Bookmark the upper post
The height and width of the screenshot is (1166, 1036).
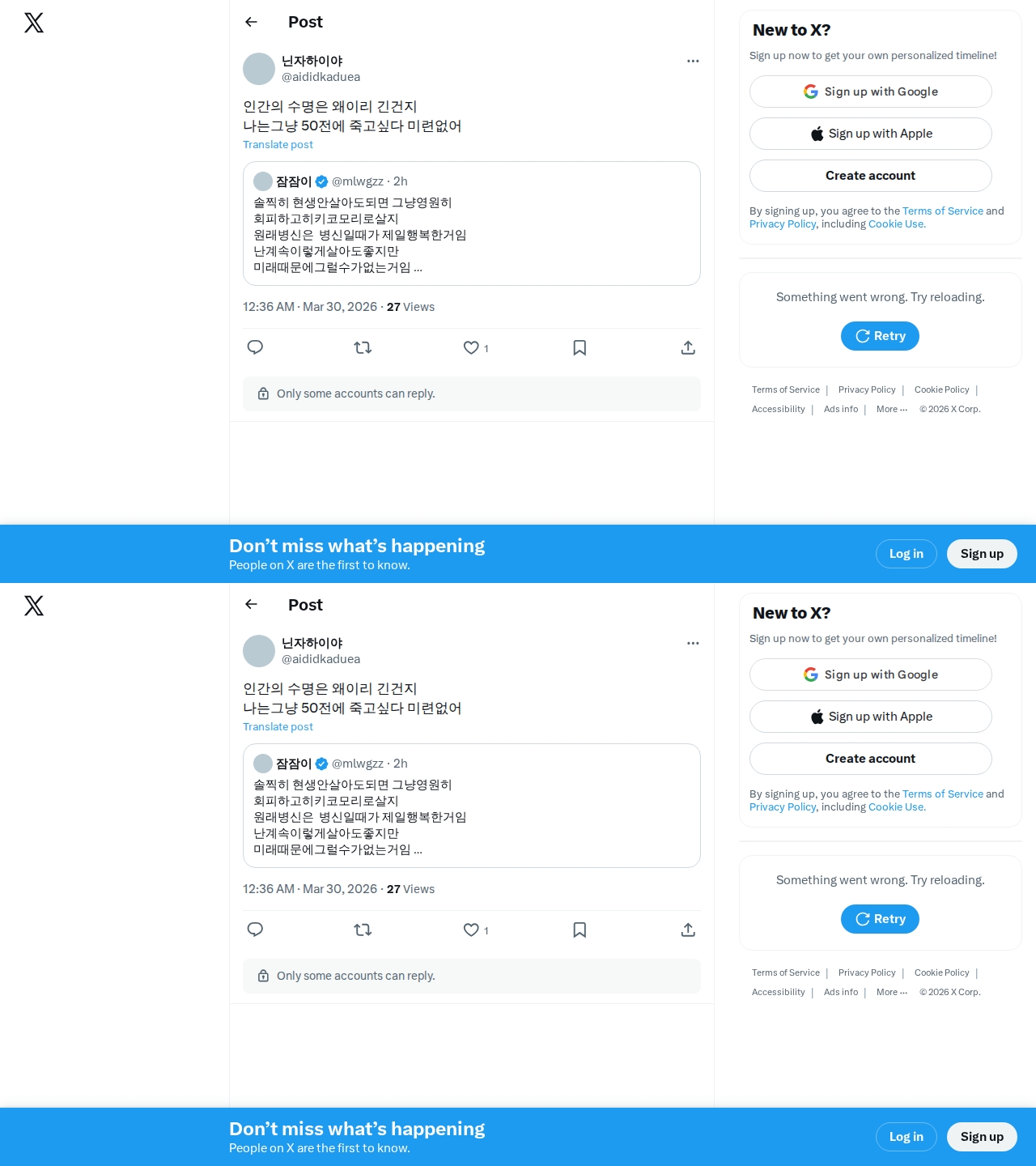(580, 347)
